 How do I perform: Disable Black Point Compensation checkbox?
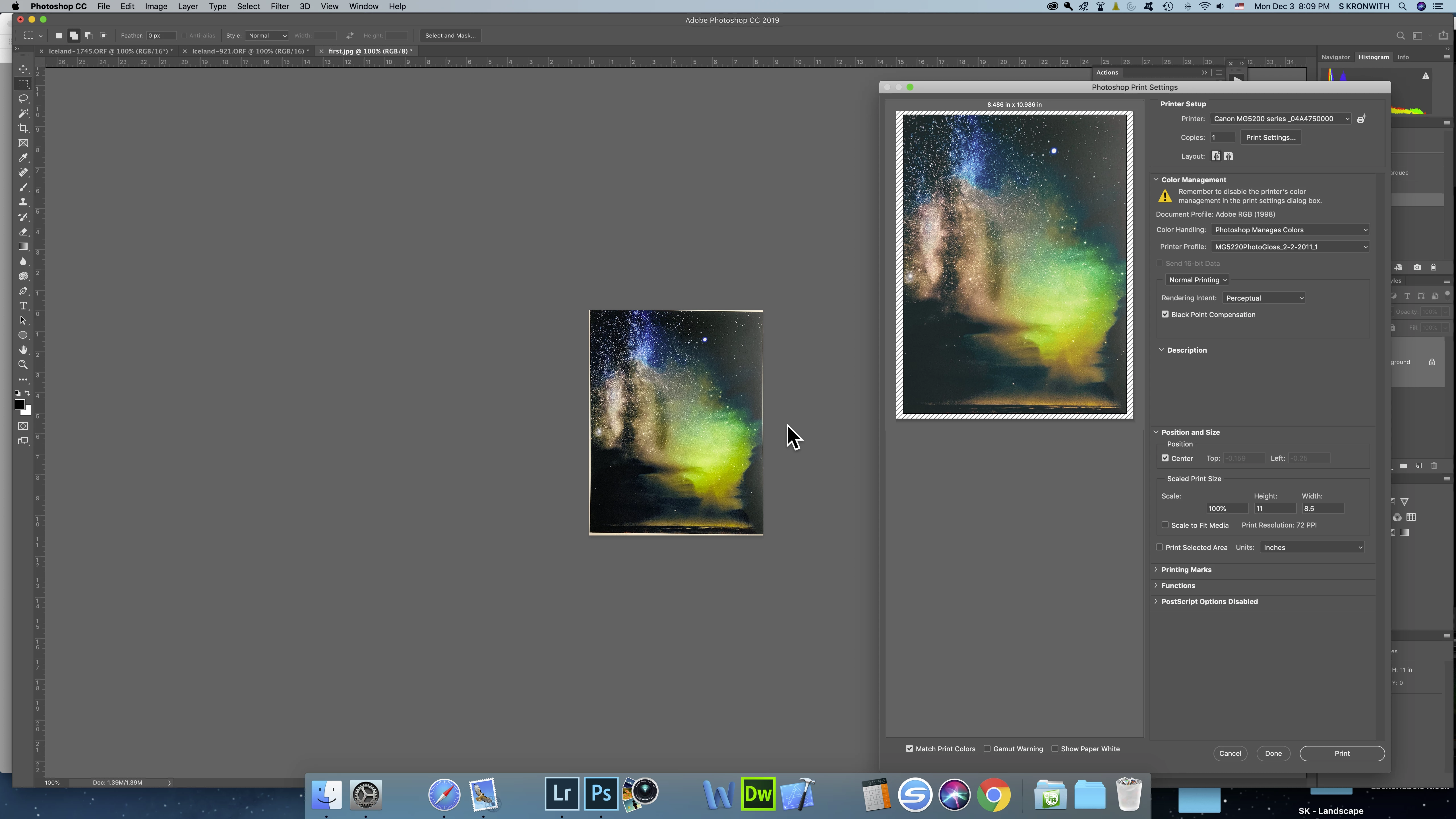click(x=1165, y=314)
